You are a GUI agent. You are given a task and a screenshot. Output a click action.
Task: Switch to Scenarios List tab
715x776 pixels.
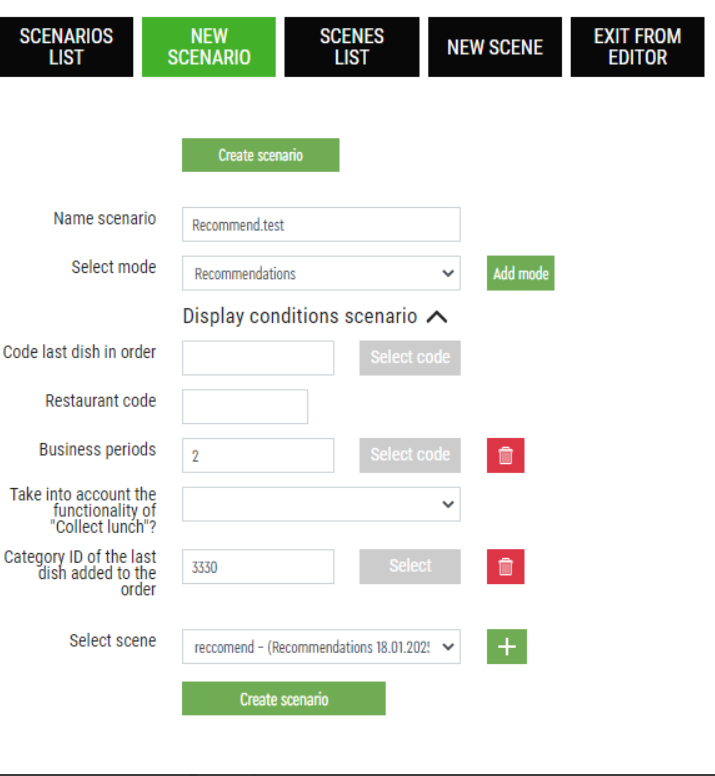pos(66,47)
